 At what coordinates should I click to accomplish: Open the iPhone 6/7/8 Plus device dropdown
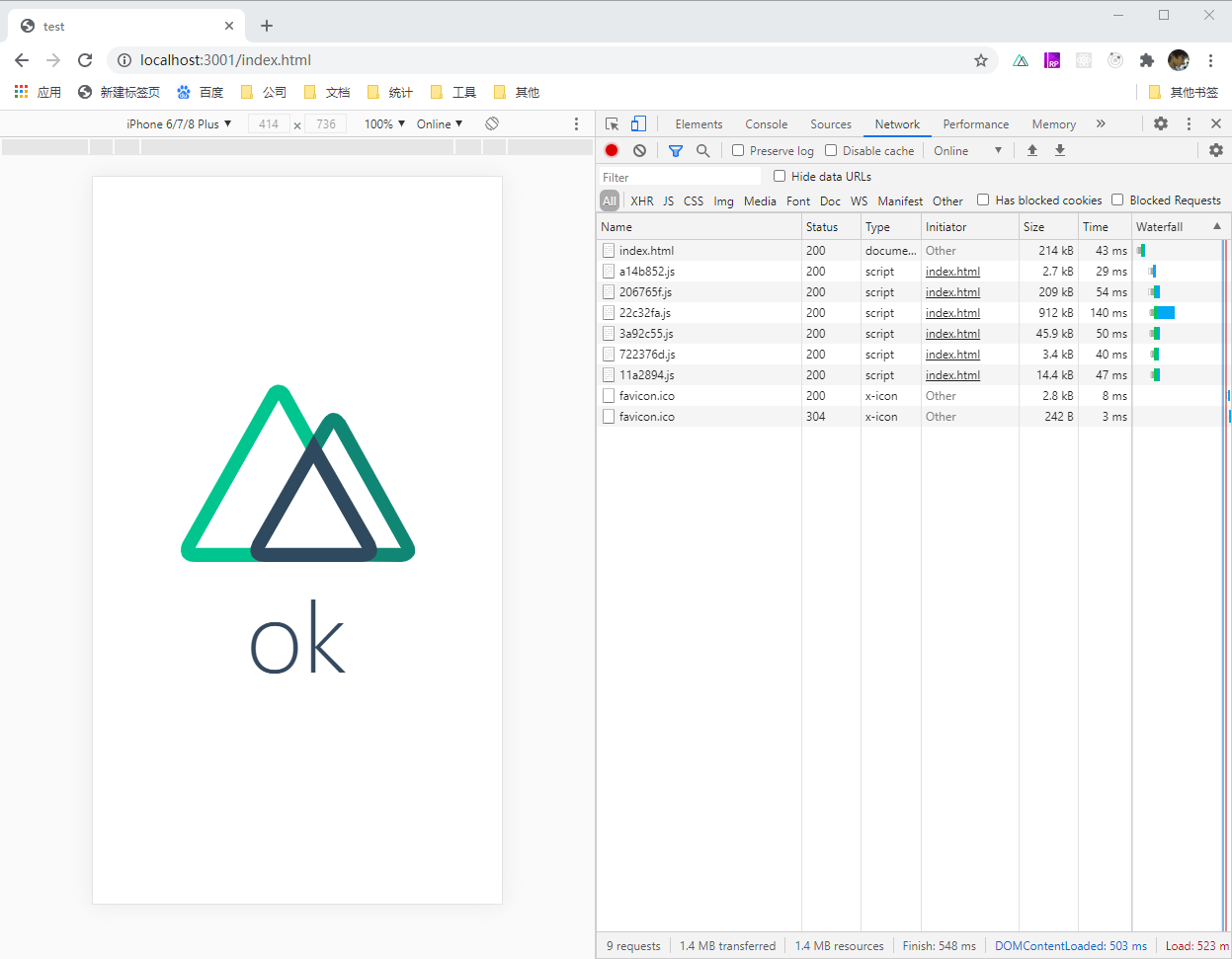(179, 123)
